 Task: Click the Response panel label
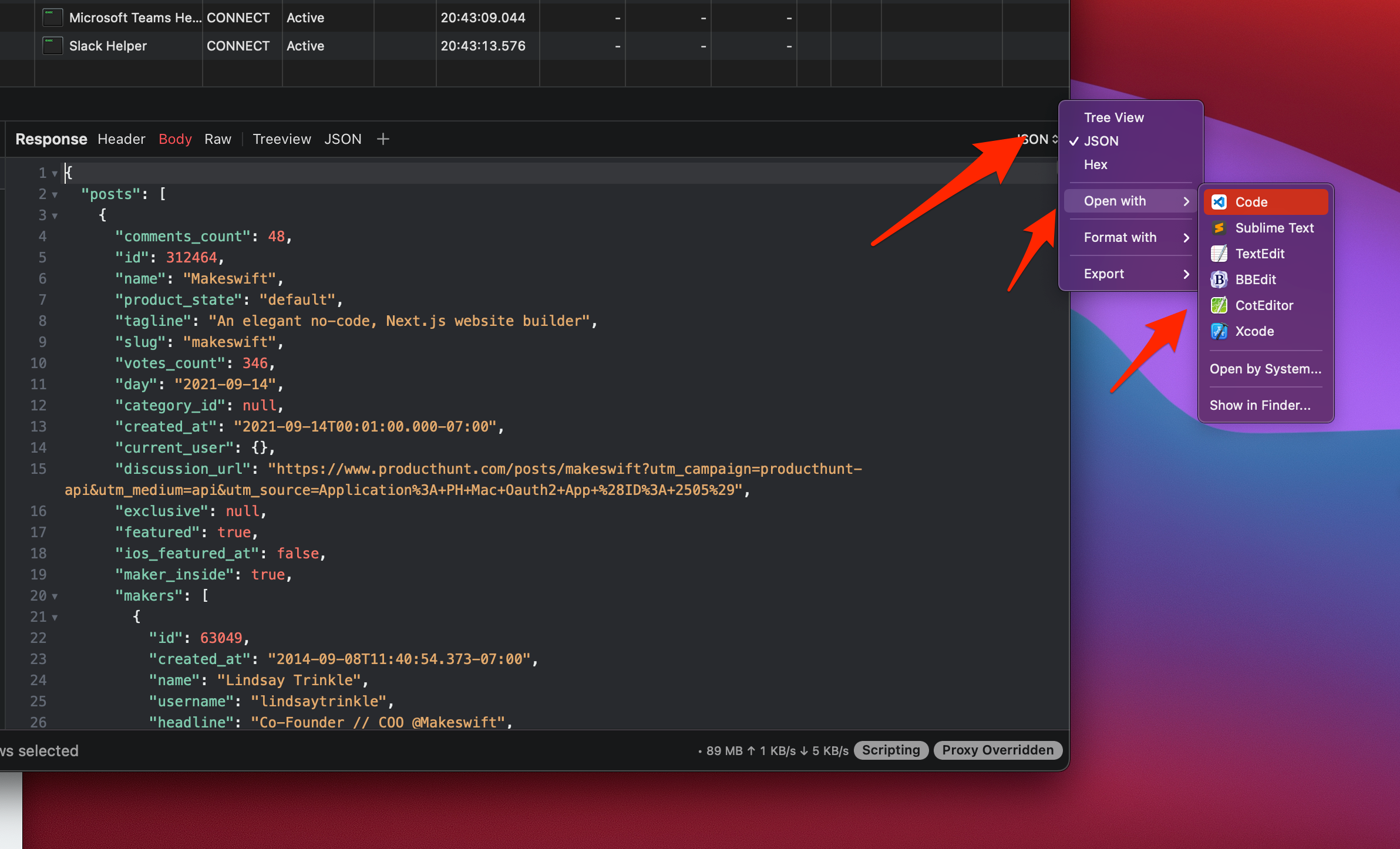tap(51, 139)
